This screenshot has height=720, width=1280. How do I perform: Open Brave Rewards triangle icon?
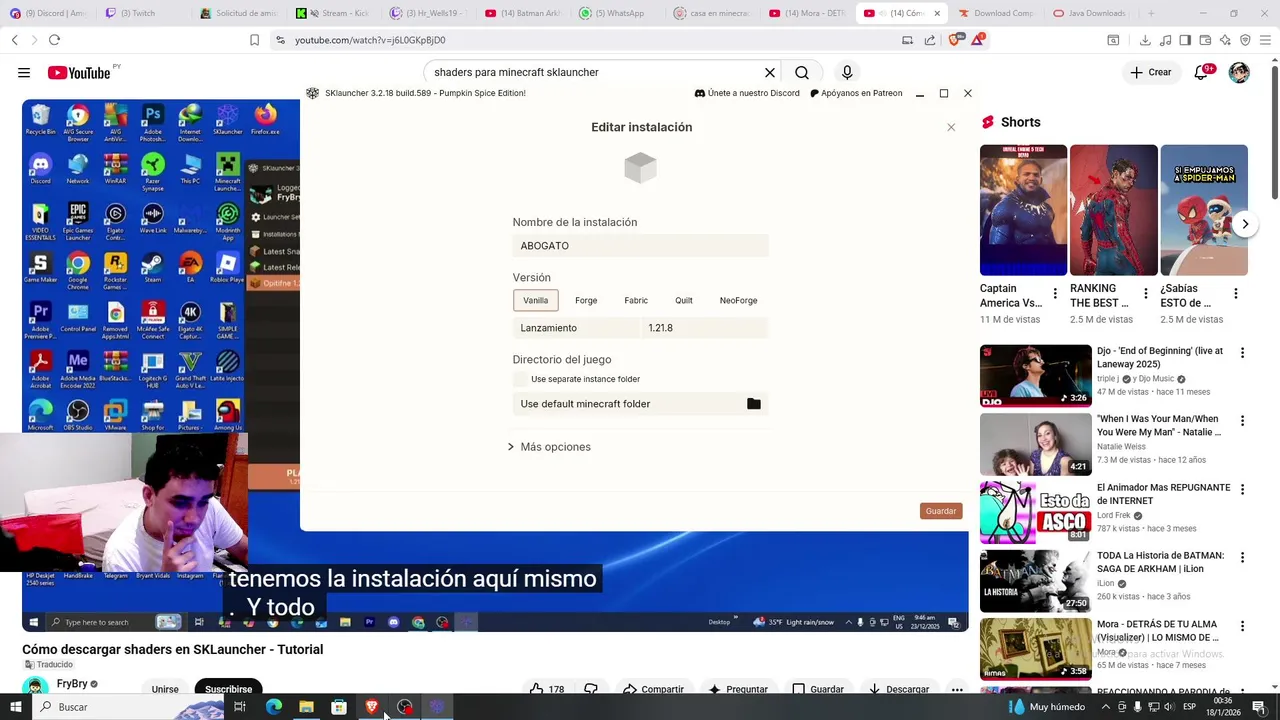coord(977,40)
